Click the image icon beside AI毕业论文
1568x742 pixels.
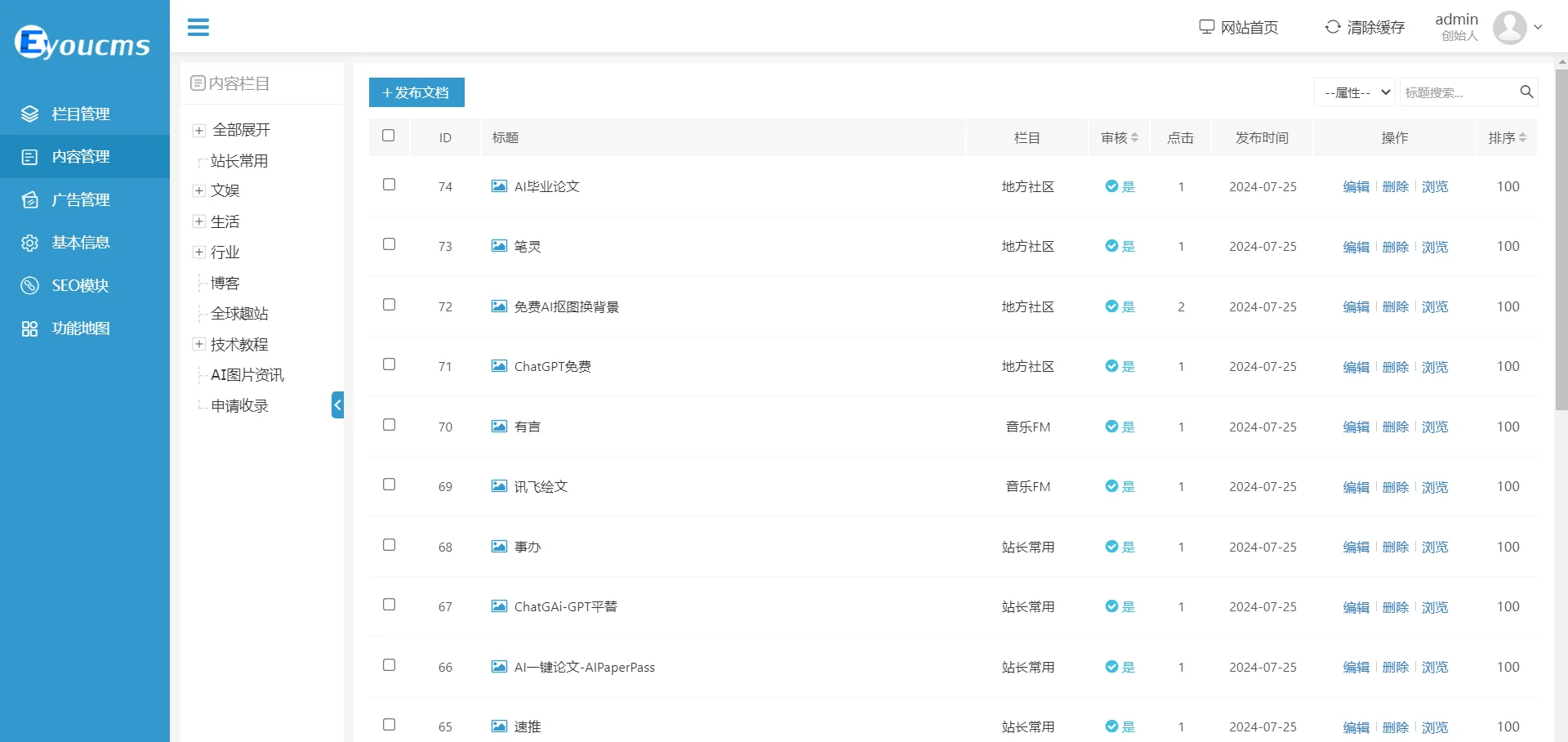tap(499, 186)
